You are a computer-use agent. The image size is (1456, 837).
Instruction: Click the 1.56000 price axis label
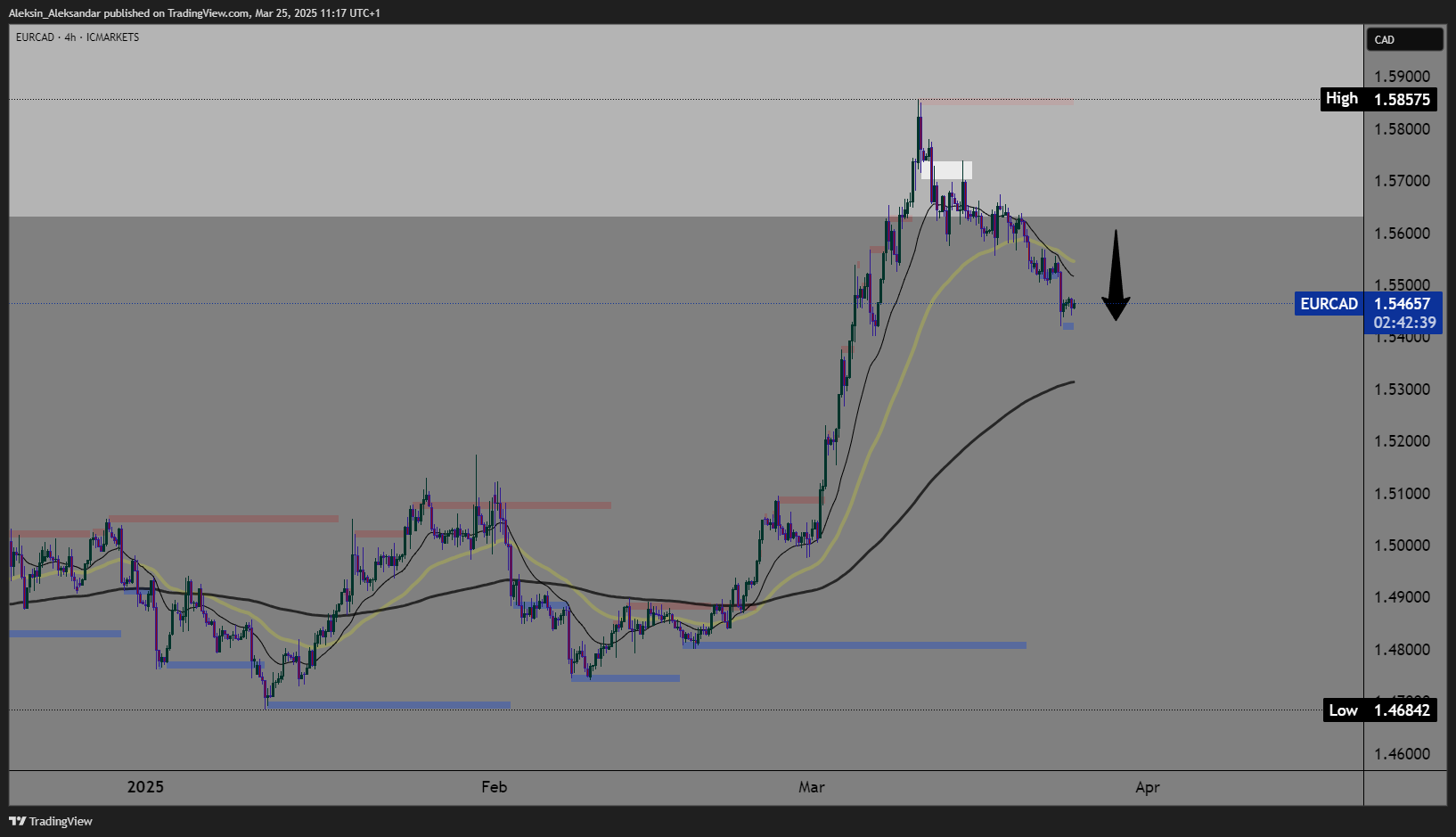(x=1402, y=234)
